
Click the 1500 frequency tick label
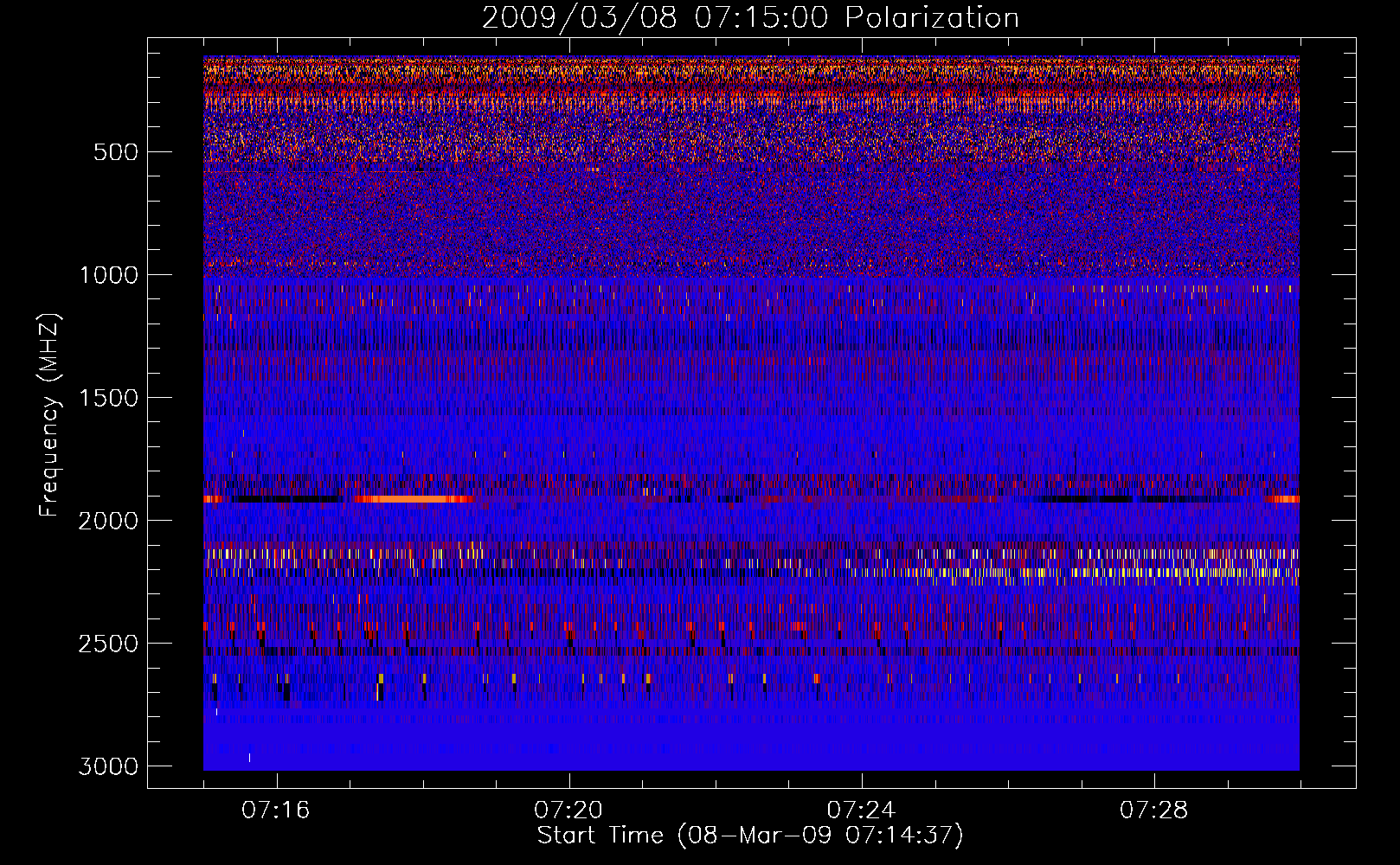pyautogui.click(x=108, y=398)
